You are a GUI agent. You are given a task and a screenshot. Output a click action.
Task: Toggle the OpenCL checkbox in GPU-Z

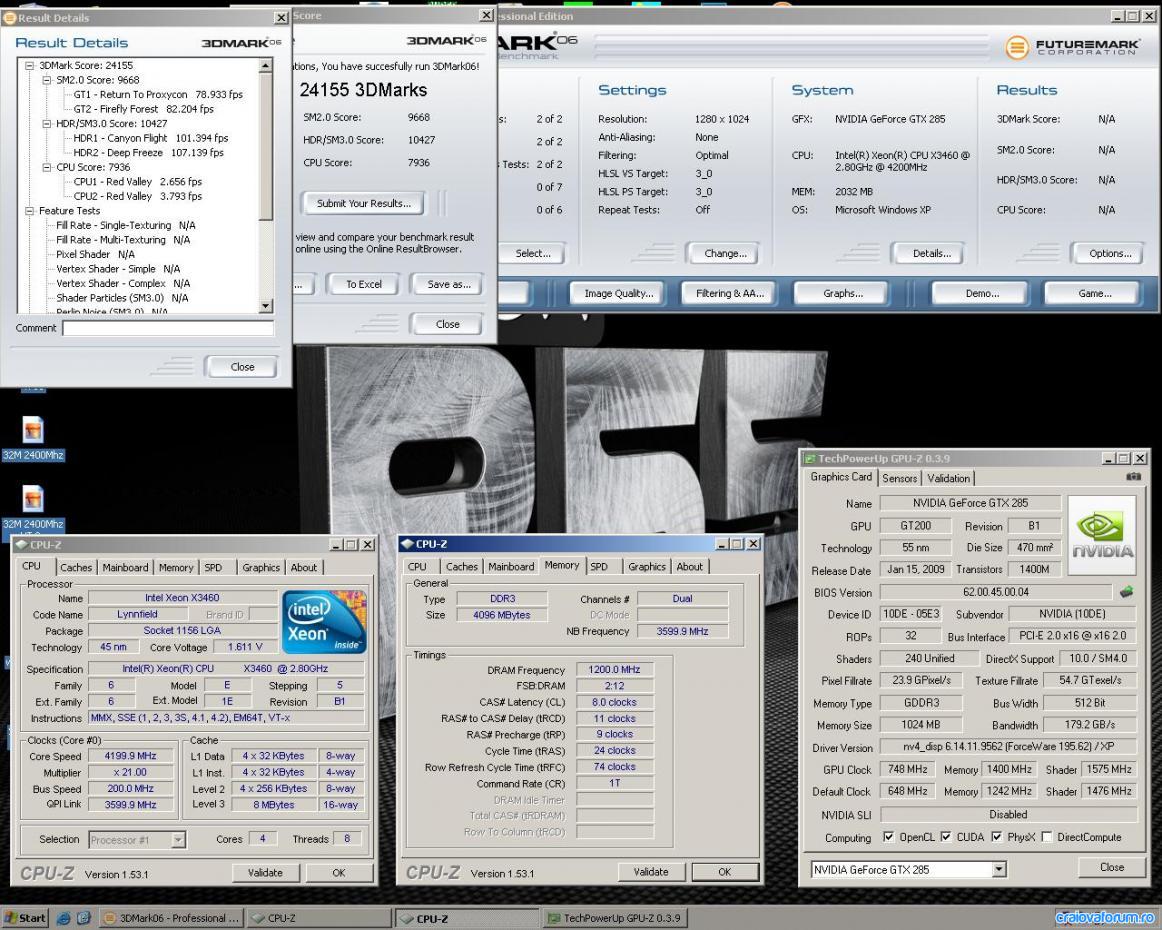coord(889,837)
